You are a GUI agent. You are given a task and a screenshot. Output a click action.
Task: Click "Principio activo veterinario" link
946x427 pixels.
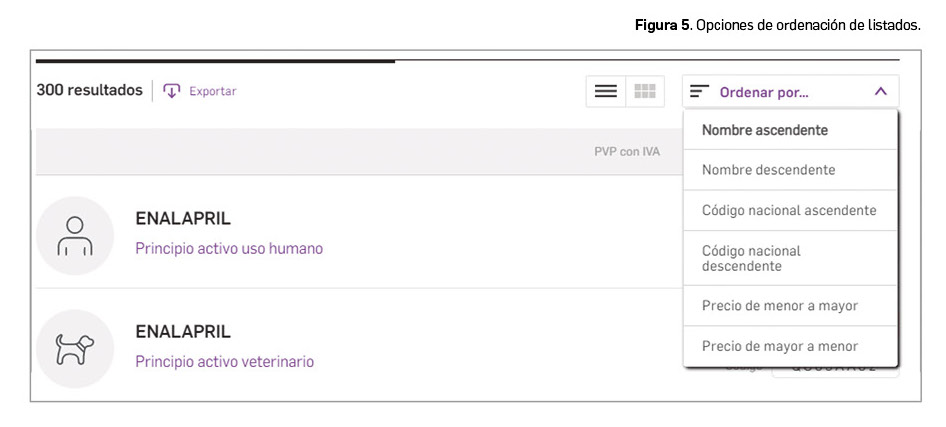tap(225, 361)
